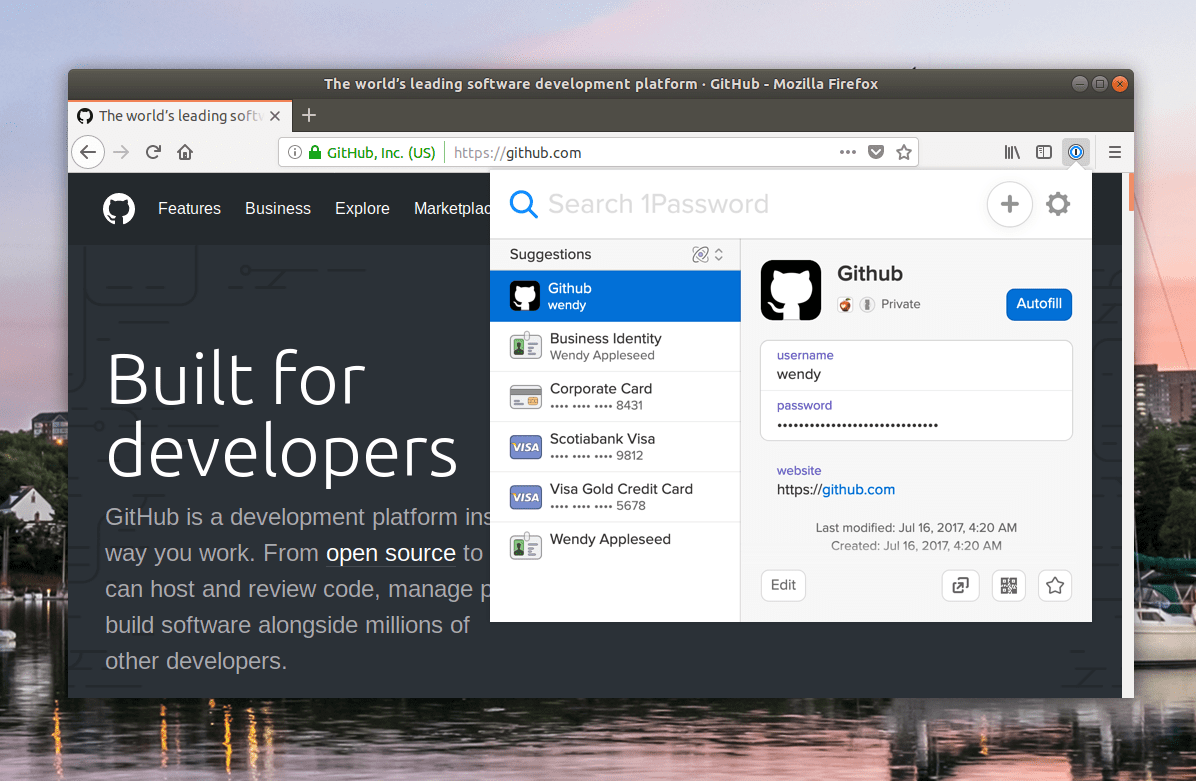Open 1Password settings gear
Image resolution: width=1196 pixels, height=781 pixels.
(x=1058, y=204)
